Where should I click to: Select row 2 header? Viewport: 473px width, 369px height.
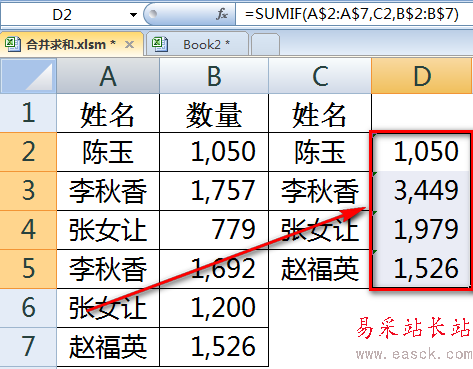[28, 152]
